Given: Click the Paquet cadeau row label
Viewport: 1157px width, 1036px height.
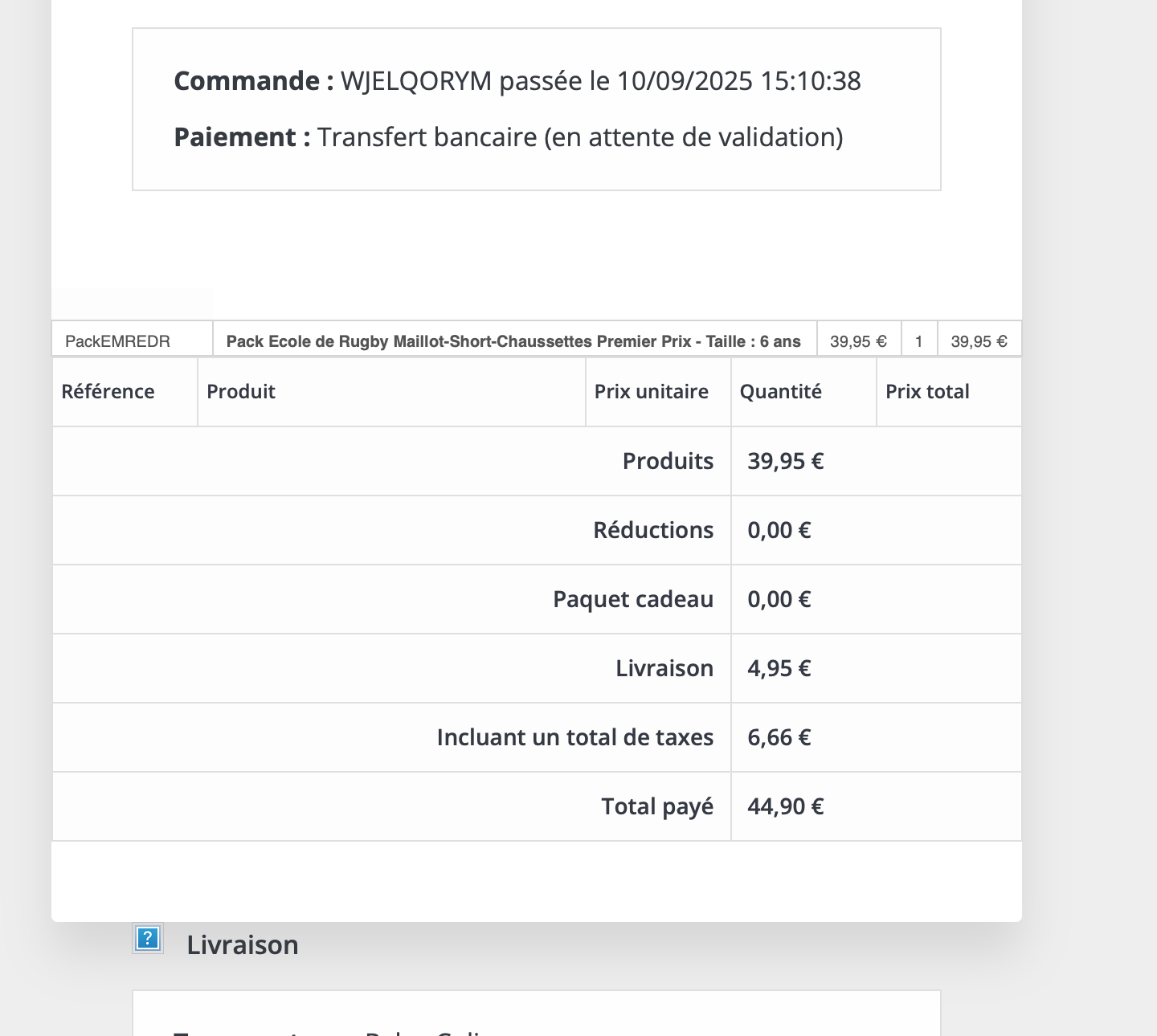Looking at the screenshot, I should pyautogui.click(x=633, y=599).
